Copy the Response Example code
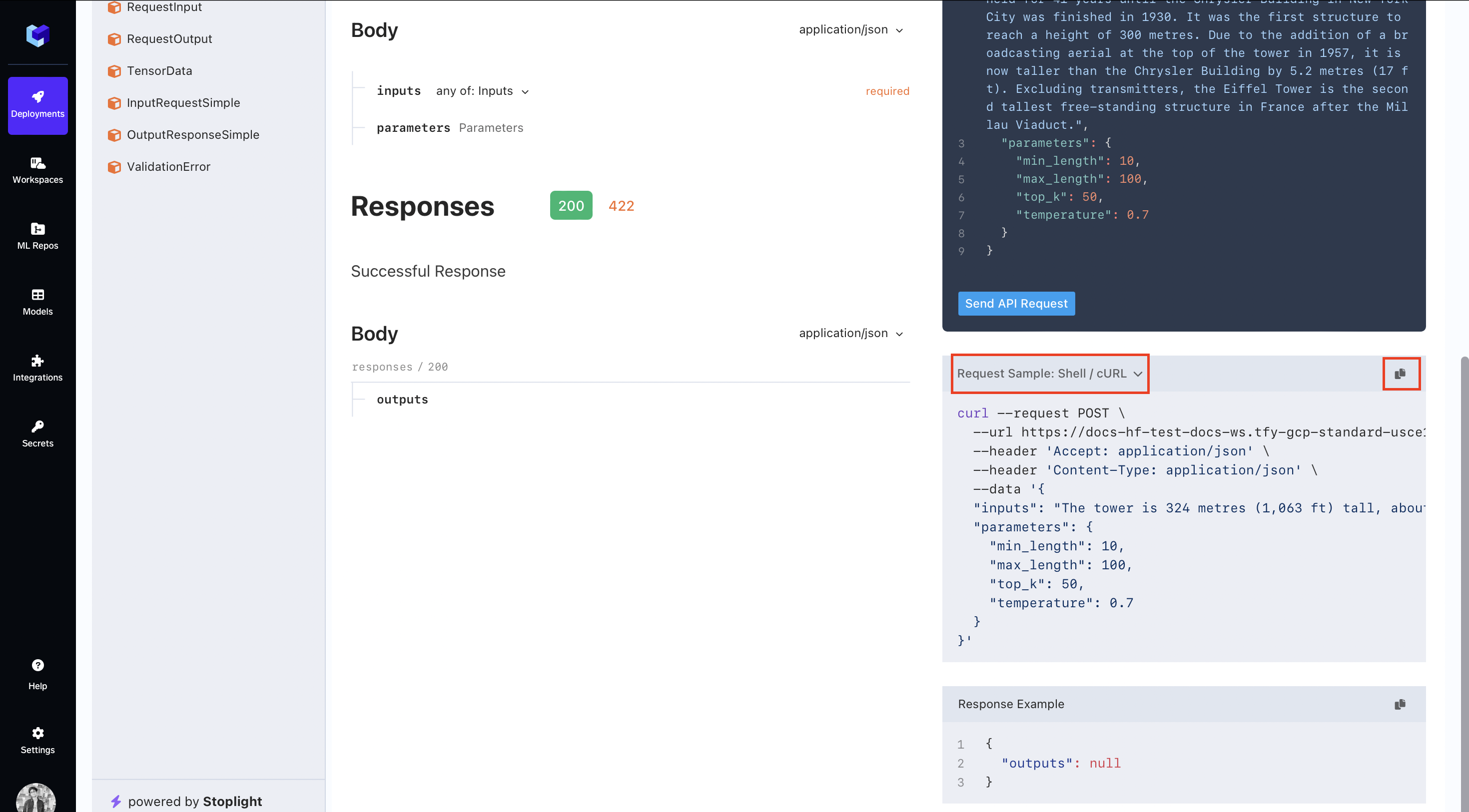This screenshot has width=1469, height=812. tap(1400, 704)
